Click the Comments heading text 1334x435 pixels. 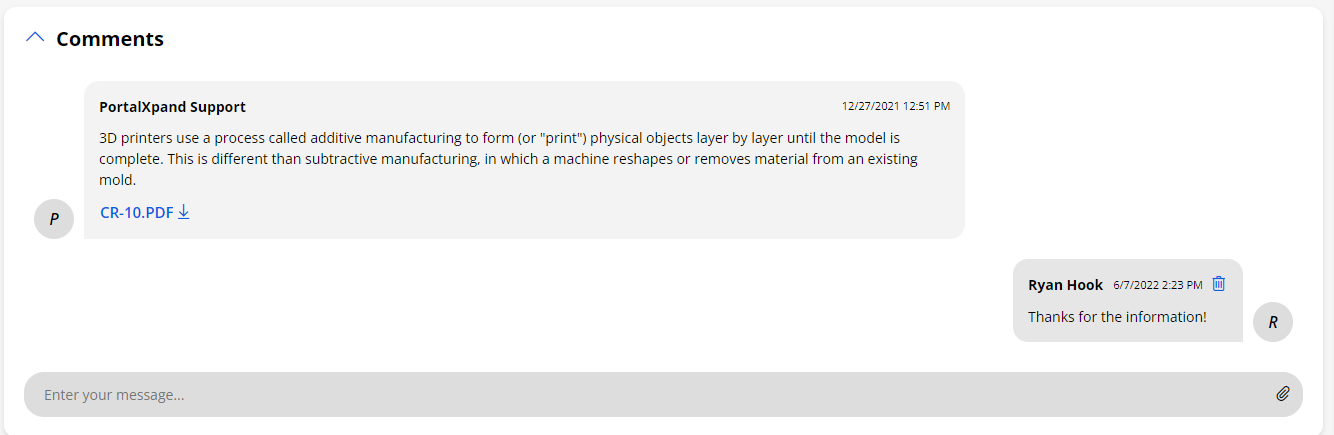pyautogui.click(x=110, y=39)
